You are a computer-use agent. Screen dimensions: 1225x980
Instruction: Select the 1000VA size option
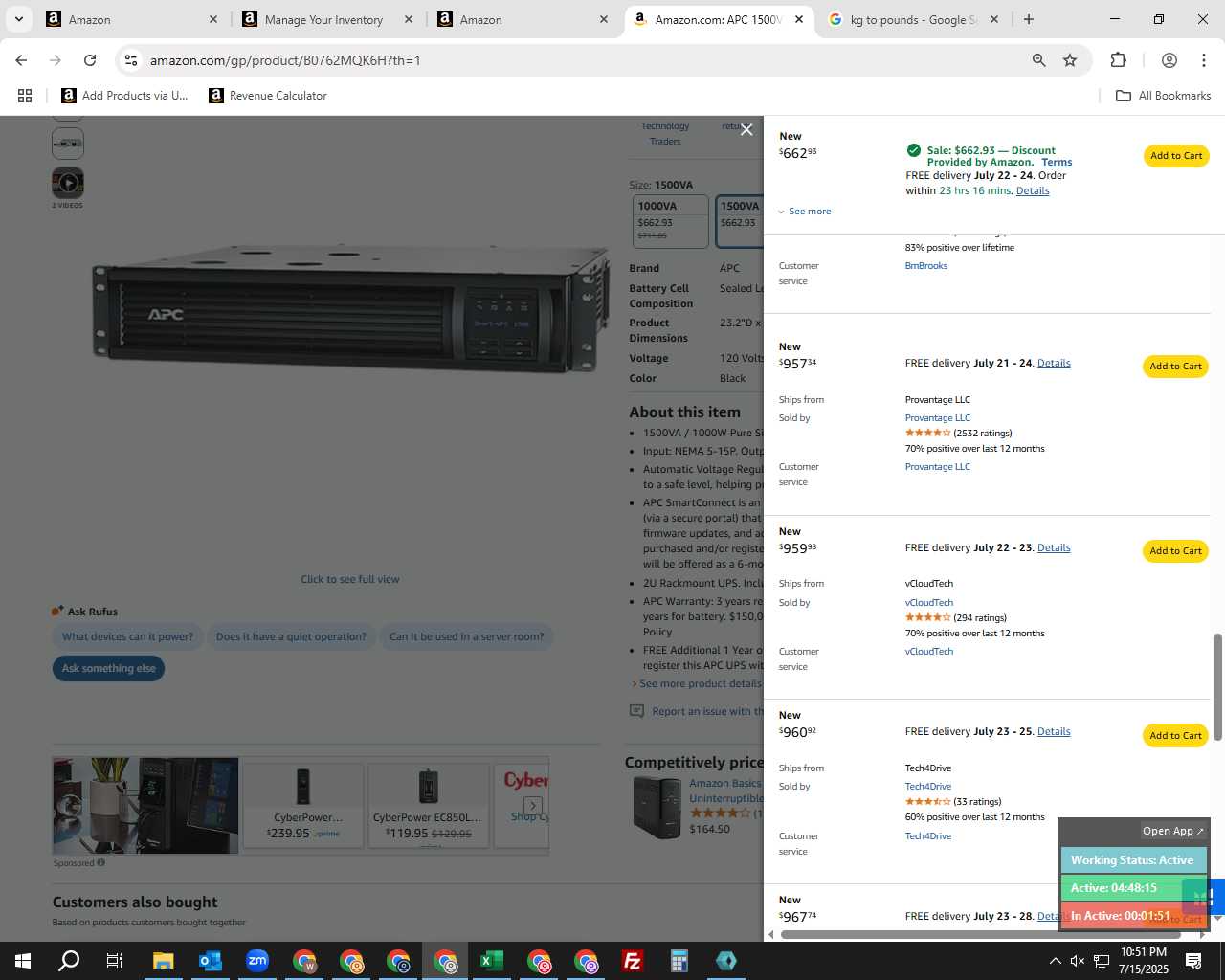coord(672,221)
